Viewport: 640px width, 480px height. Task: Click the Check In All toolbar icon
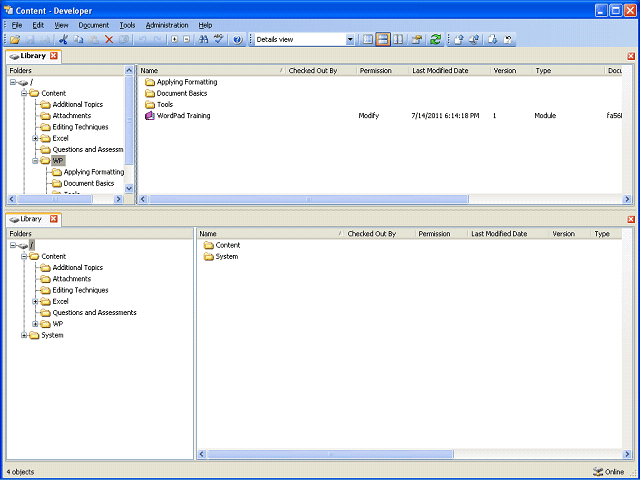click(474, 40)
